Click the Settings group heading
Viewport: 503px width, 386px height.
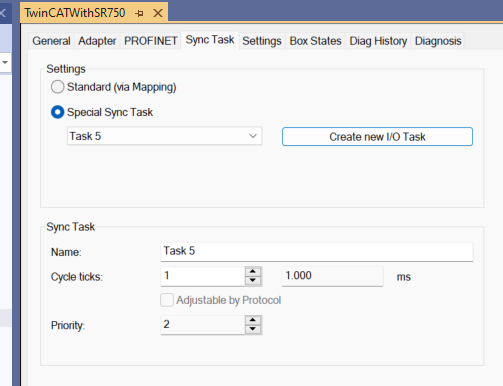pos(66,69)
